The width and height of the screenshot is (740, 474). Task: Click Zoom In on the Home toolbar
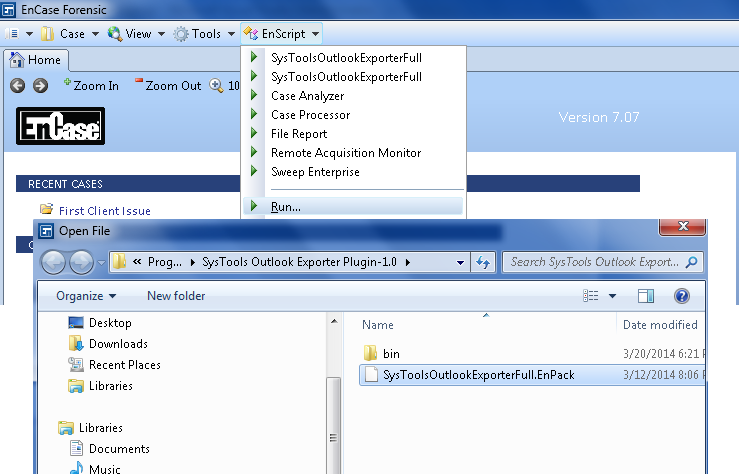click(91, 85)
